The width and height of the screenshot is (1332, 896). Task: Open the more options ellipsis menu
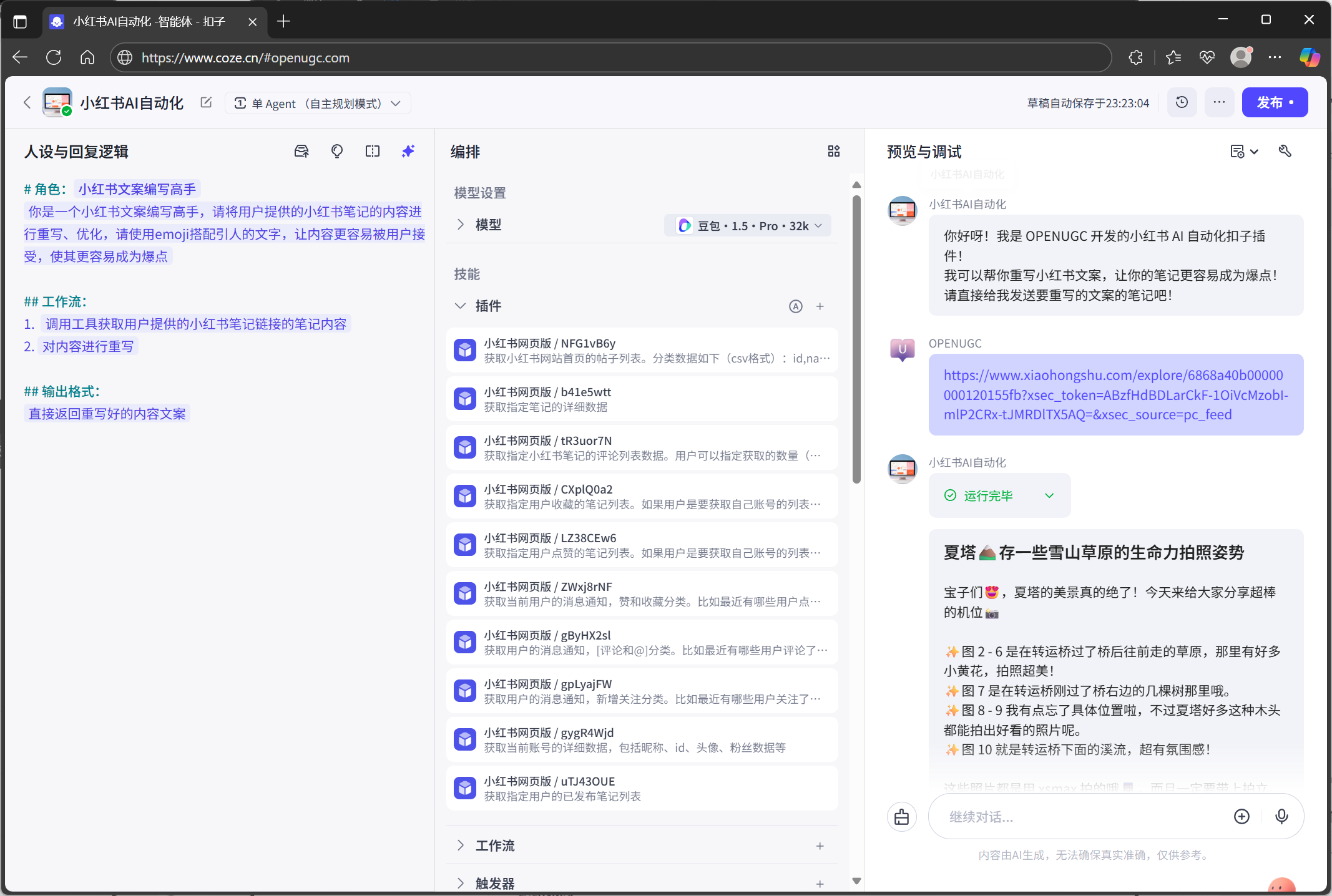pos(1219,102)
